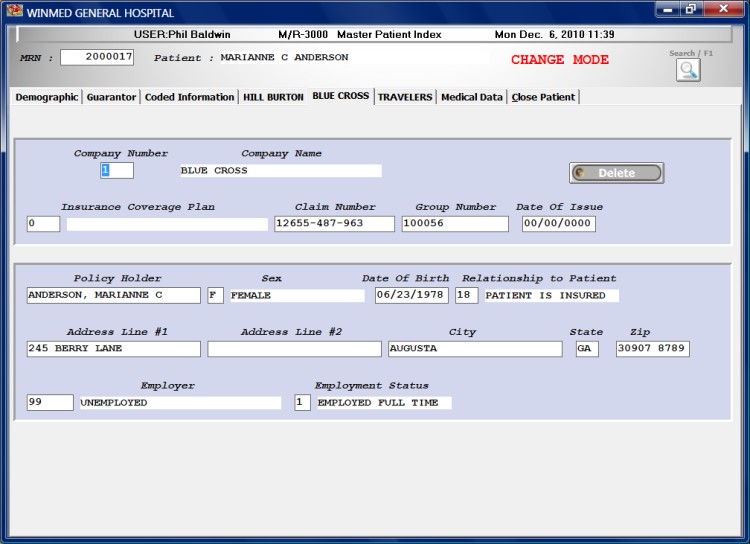
Task: Select the HILL BURTON tab
Action: click(273, 97)
